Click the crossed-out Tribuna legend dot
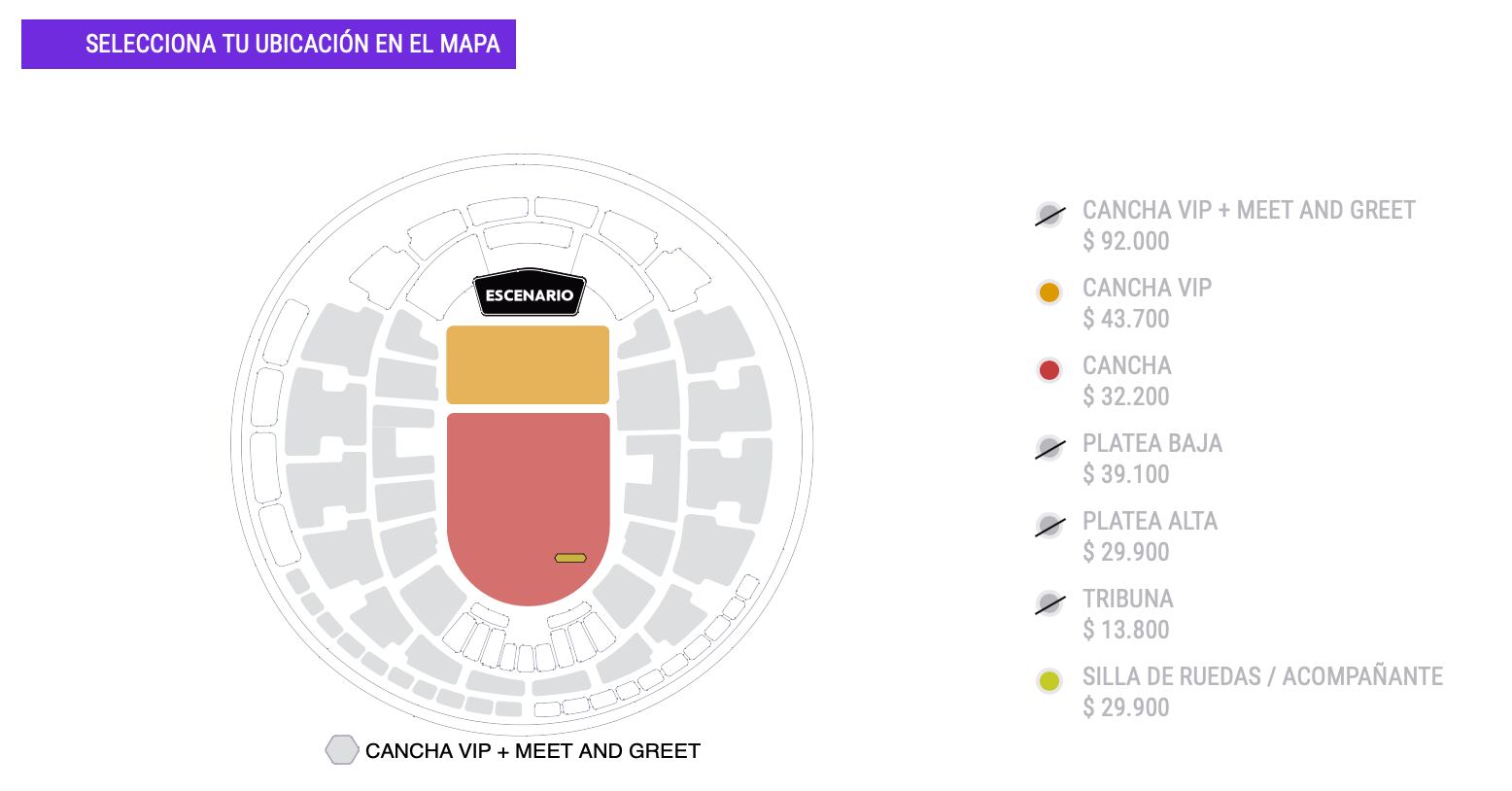This screenshot has height=791, width=1512. 1048,602
